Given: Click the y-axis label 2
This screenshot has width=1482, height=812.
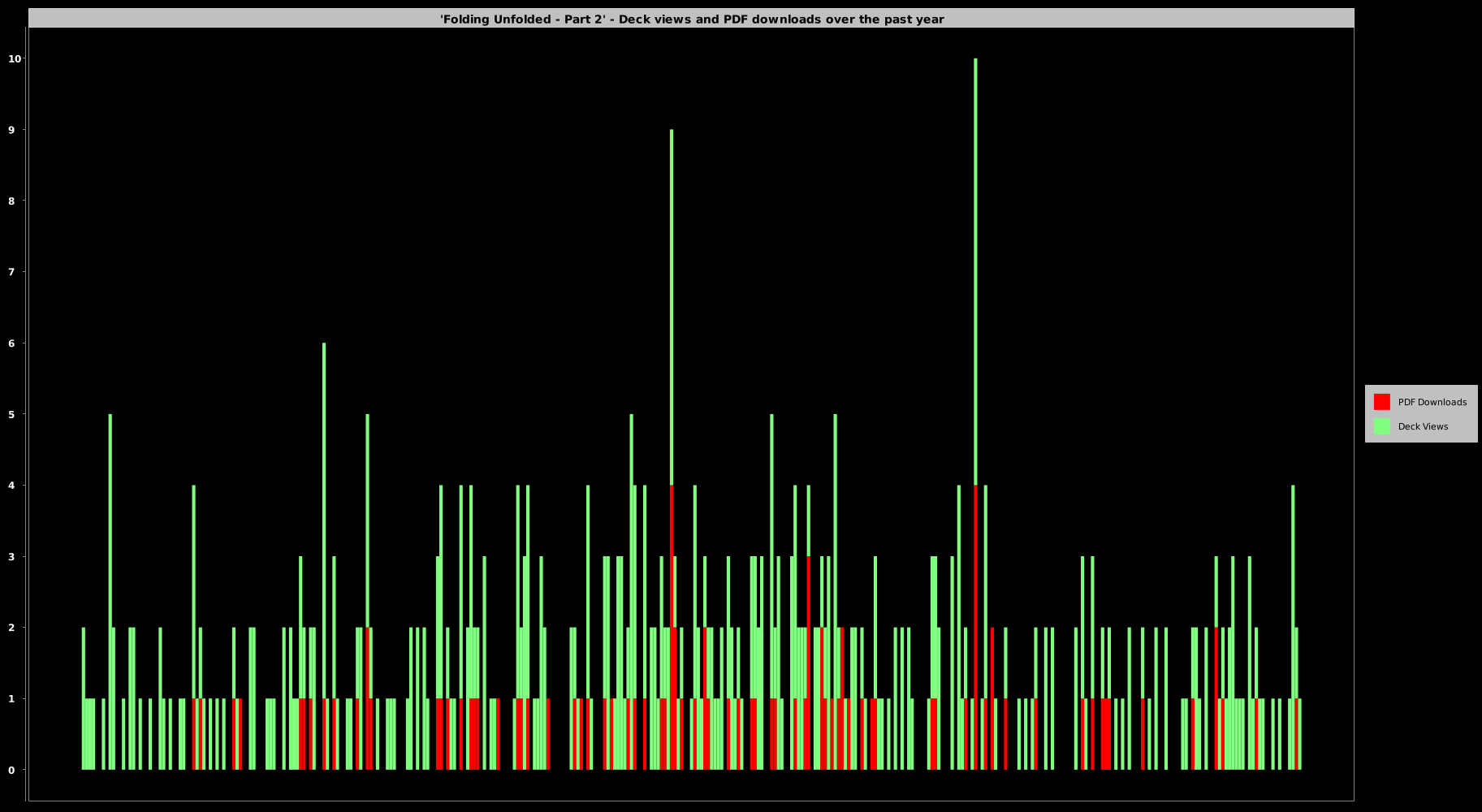Looking at the screenshot, I should [x=11, y=628].
